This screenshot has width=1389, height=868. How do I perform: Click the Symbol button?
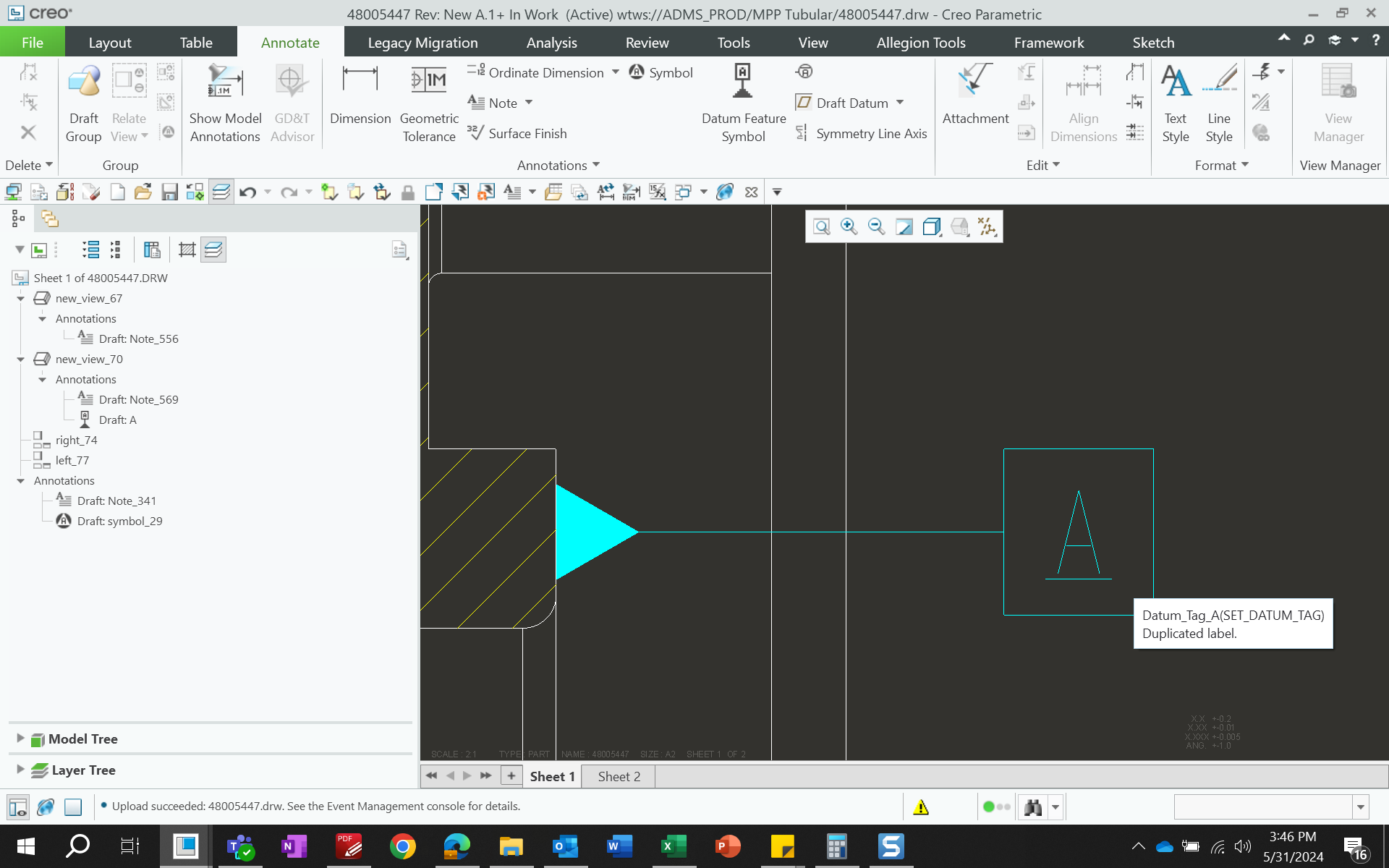coord(661,72)
